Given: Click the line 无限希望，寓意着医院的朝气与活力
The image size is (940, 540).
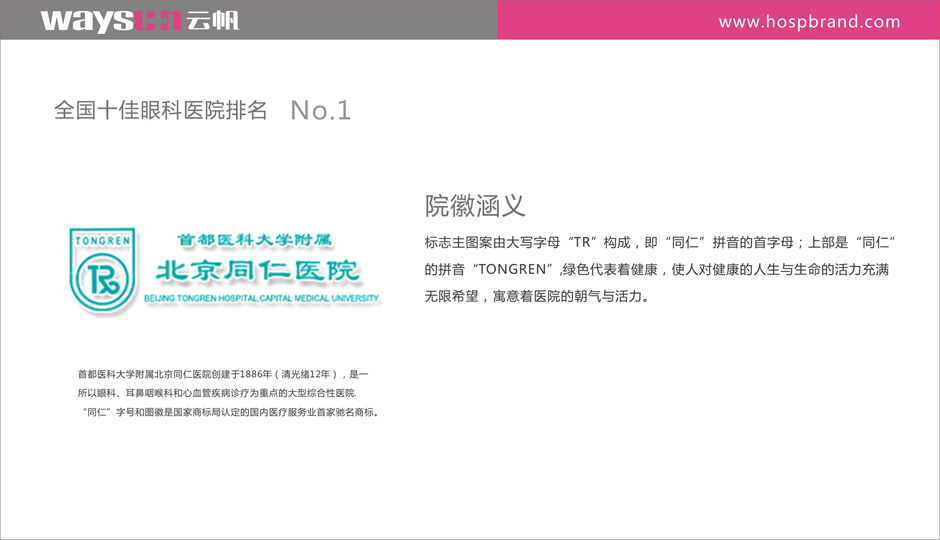Looking at the screenshot, I should pos(537,297).
